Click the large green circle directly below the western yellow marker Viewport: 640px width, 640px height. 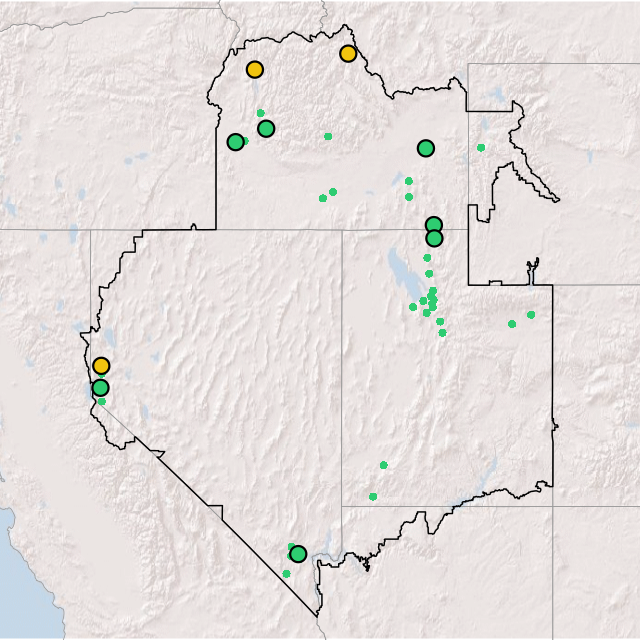100,387
